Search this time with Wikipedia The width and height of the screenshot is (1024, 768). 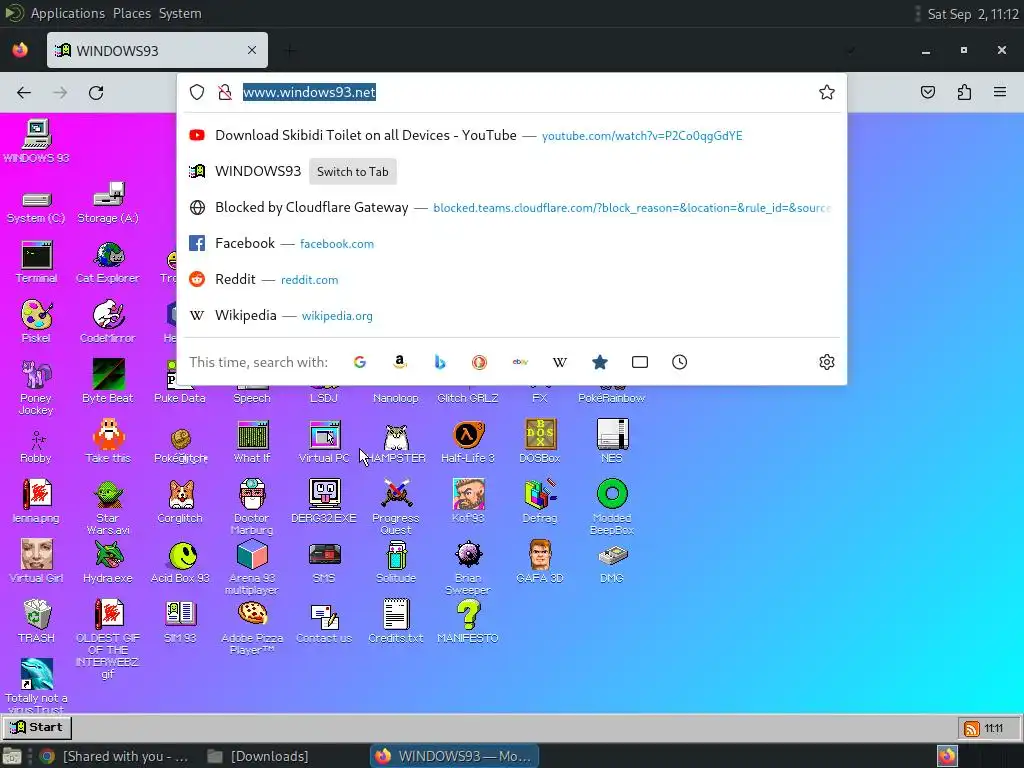560,362
